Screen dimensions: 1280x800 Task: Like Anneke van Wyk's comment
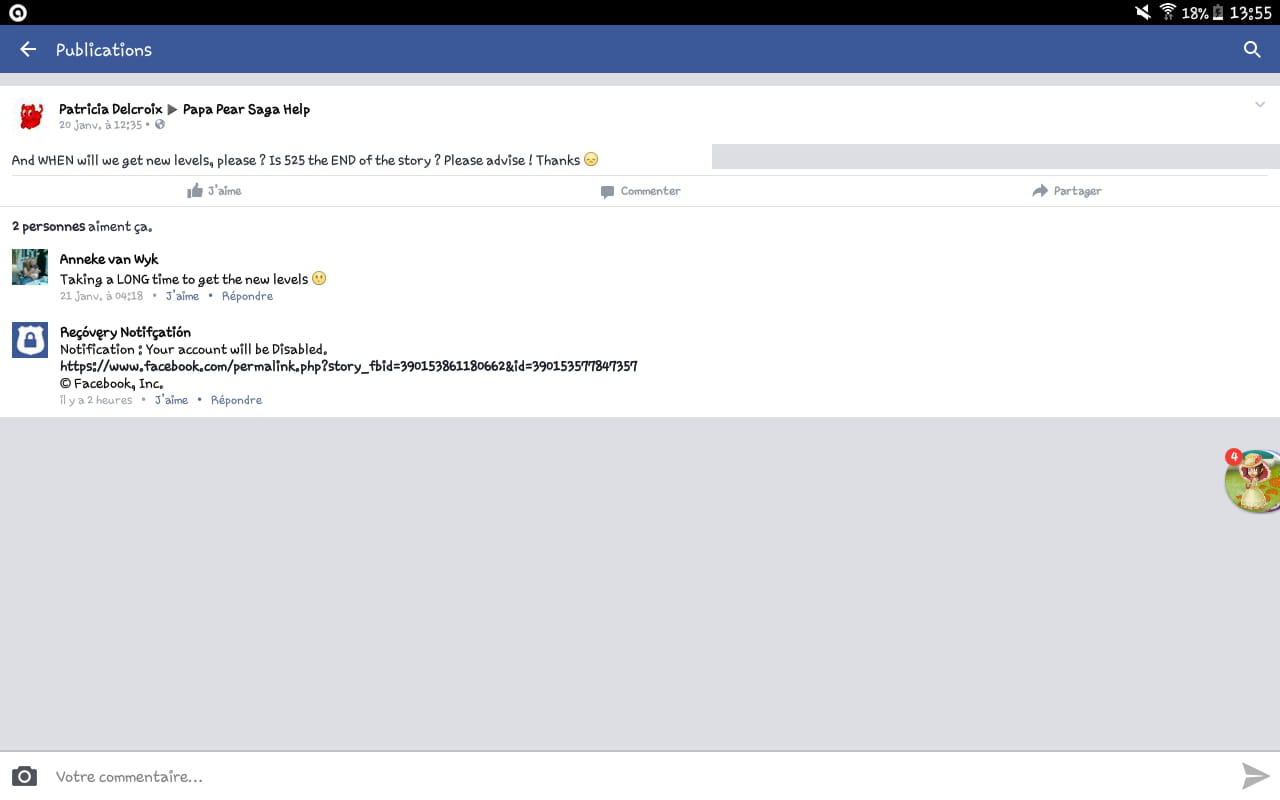tap(182, 296)
